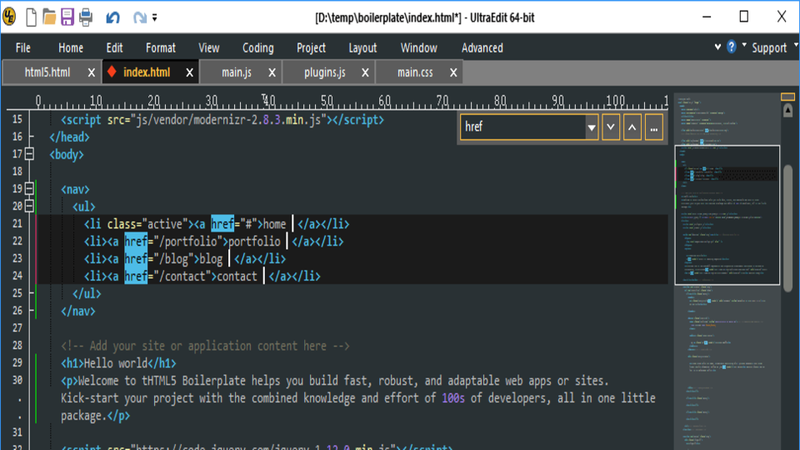
Task: Click the Open Folder icon
Action: [x=48, y=16]
